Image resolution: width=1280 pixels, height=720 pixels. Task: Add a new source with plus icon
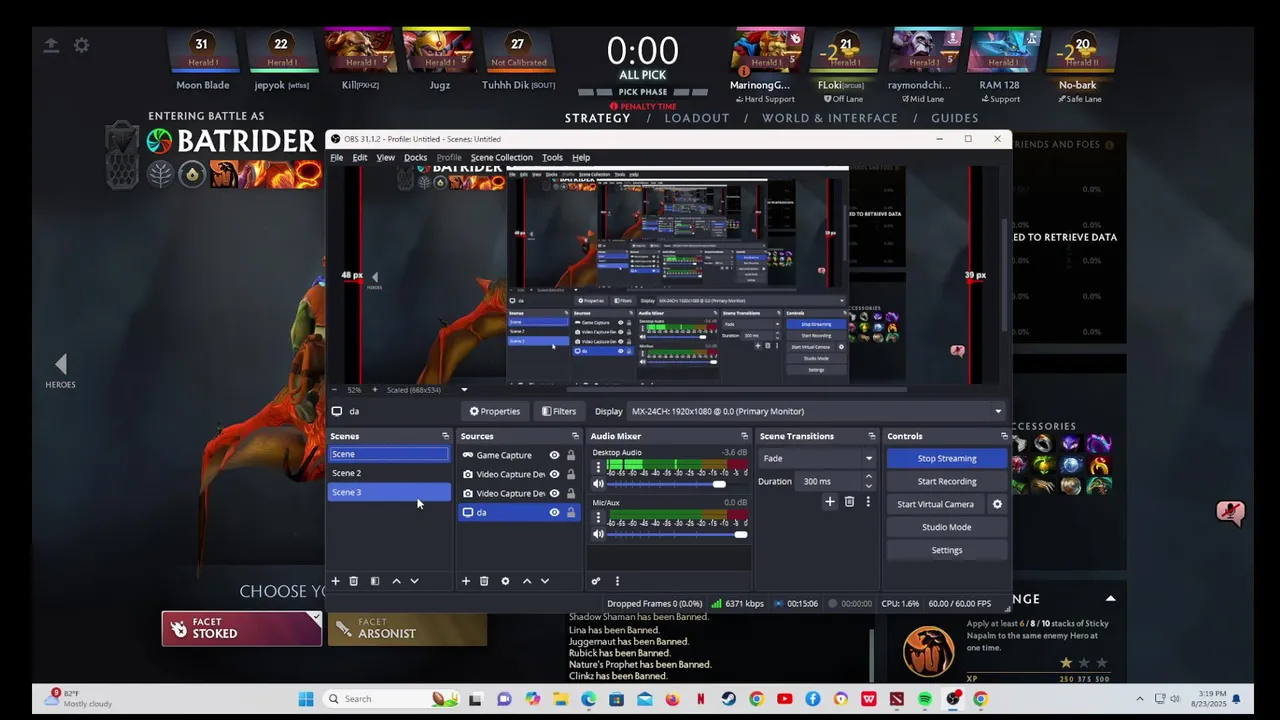coord(465,581)
